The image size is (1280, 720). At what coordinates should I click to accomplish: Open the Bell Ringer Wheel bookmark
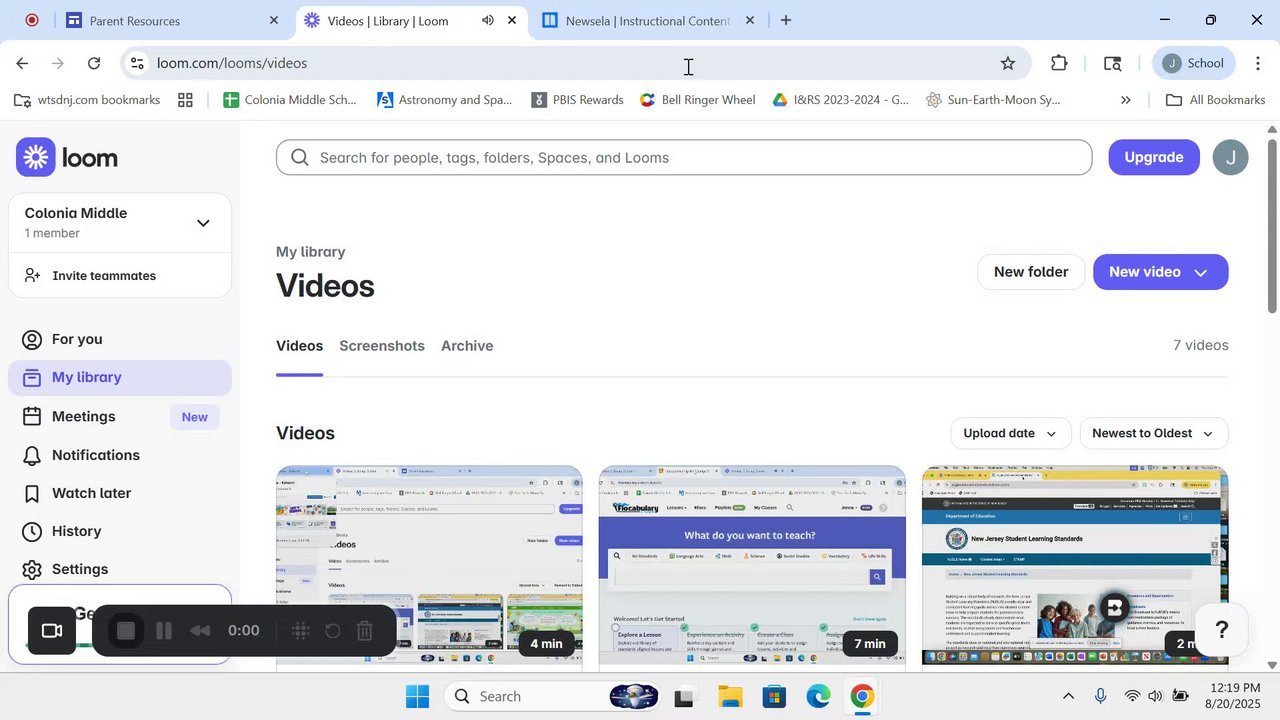[x=697, y=100]
